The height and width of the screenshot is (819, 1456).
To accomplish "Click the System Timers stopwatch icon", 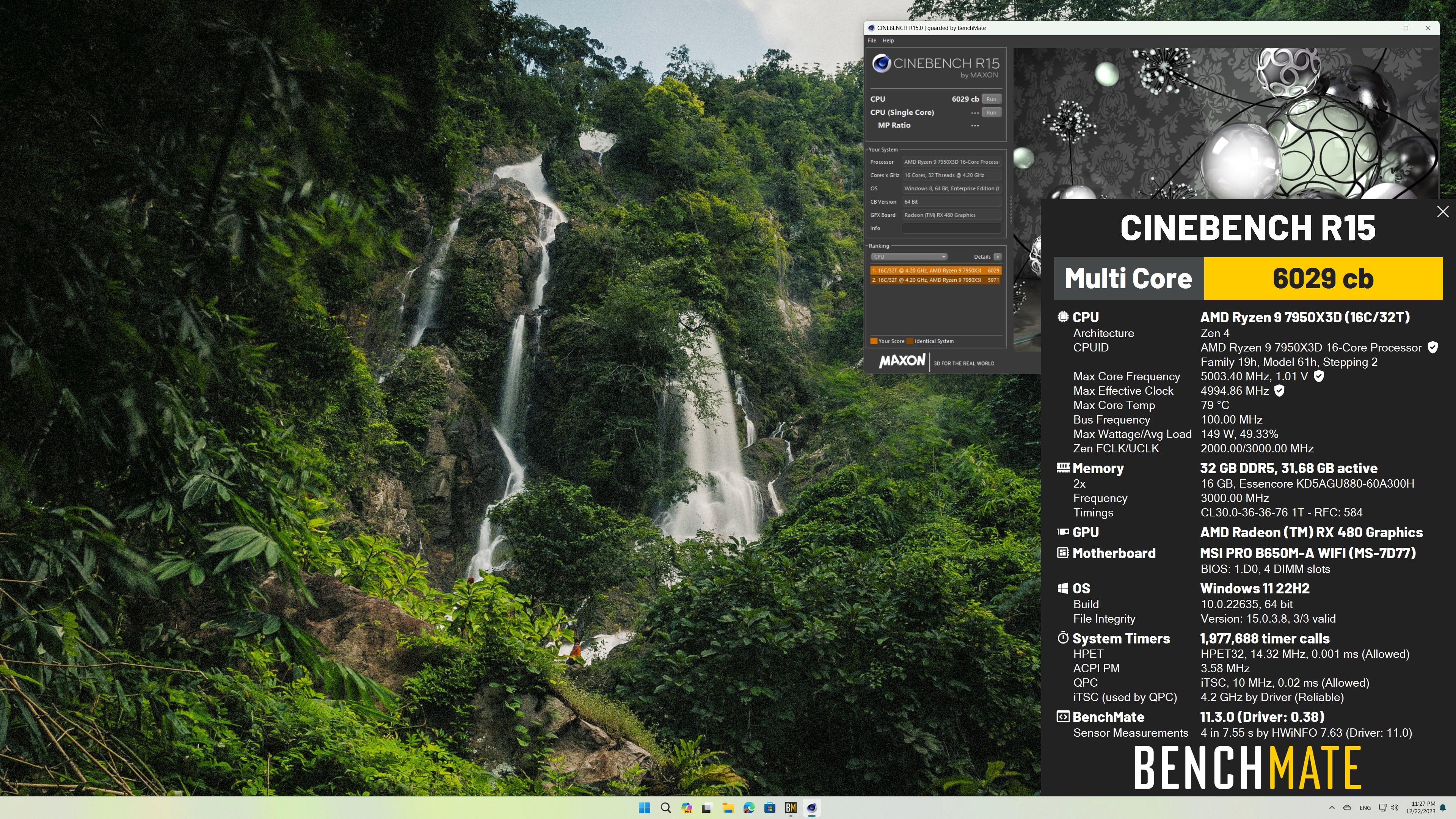I will point(1063,638).
